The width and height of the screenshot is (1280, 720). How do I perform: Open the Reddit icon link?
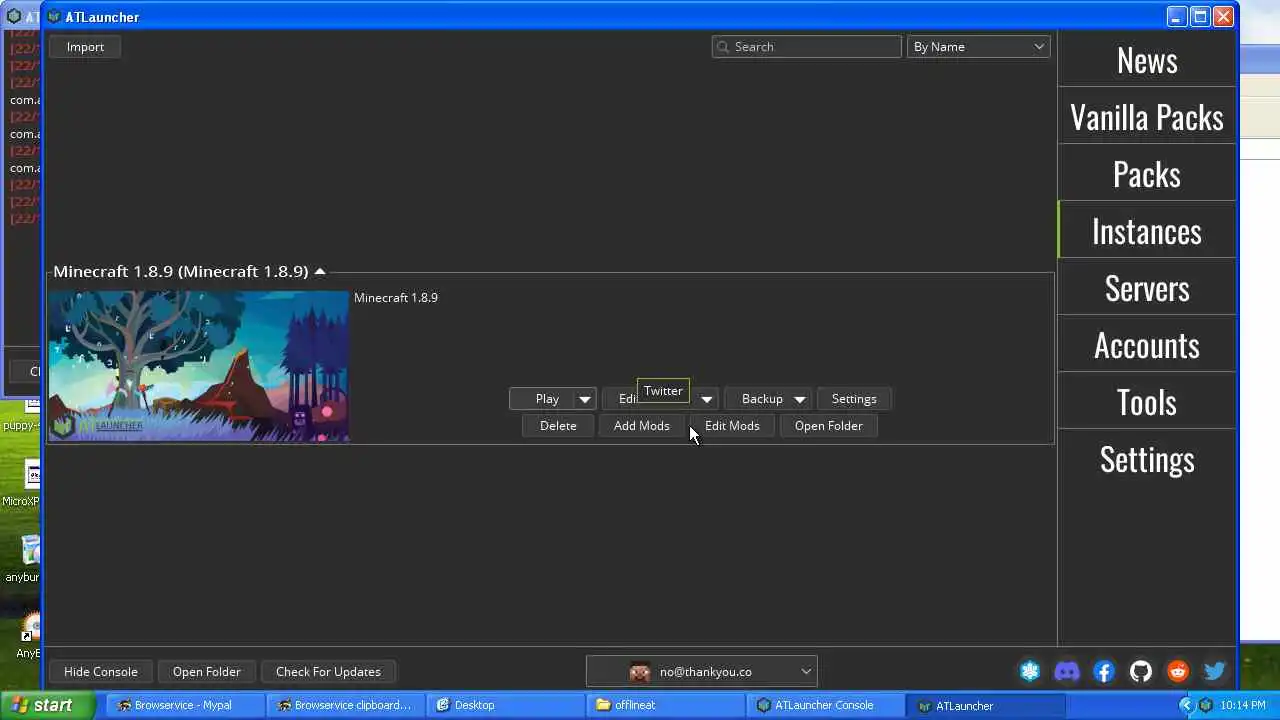1178,672
